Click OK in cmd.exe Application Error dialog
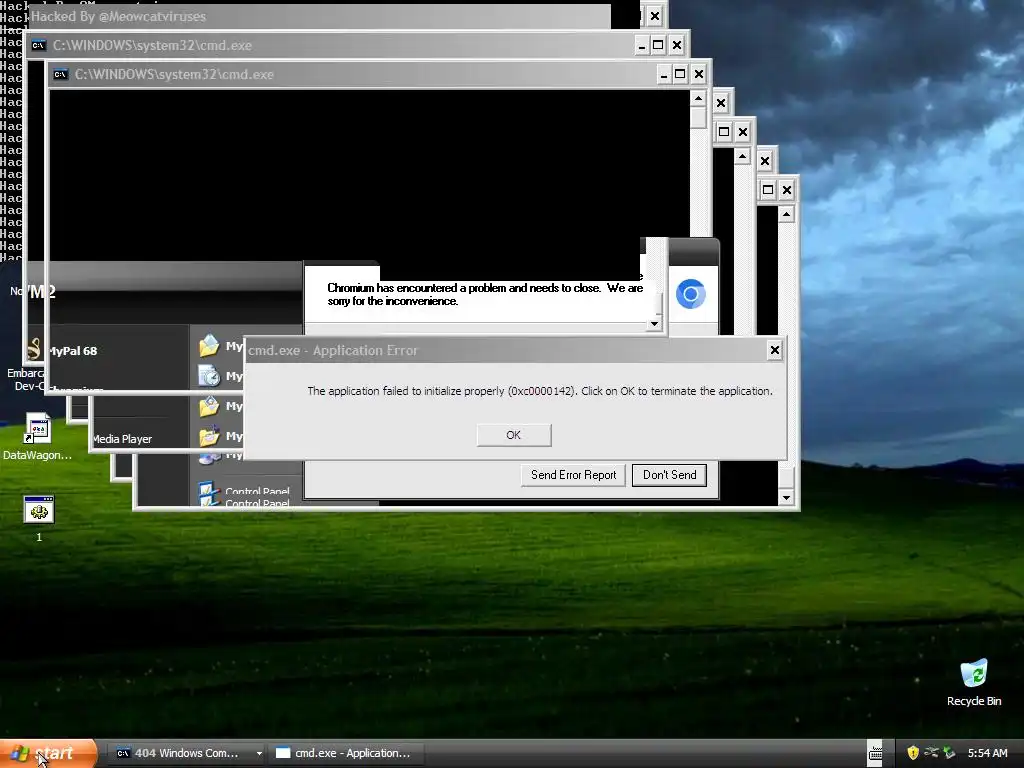This screenshot has width=1024, height=768. tap(514, 435)
